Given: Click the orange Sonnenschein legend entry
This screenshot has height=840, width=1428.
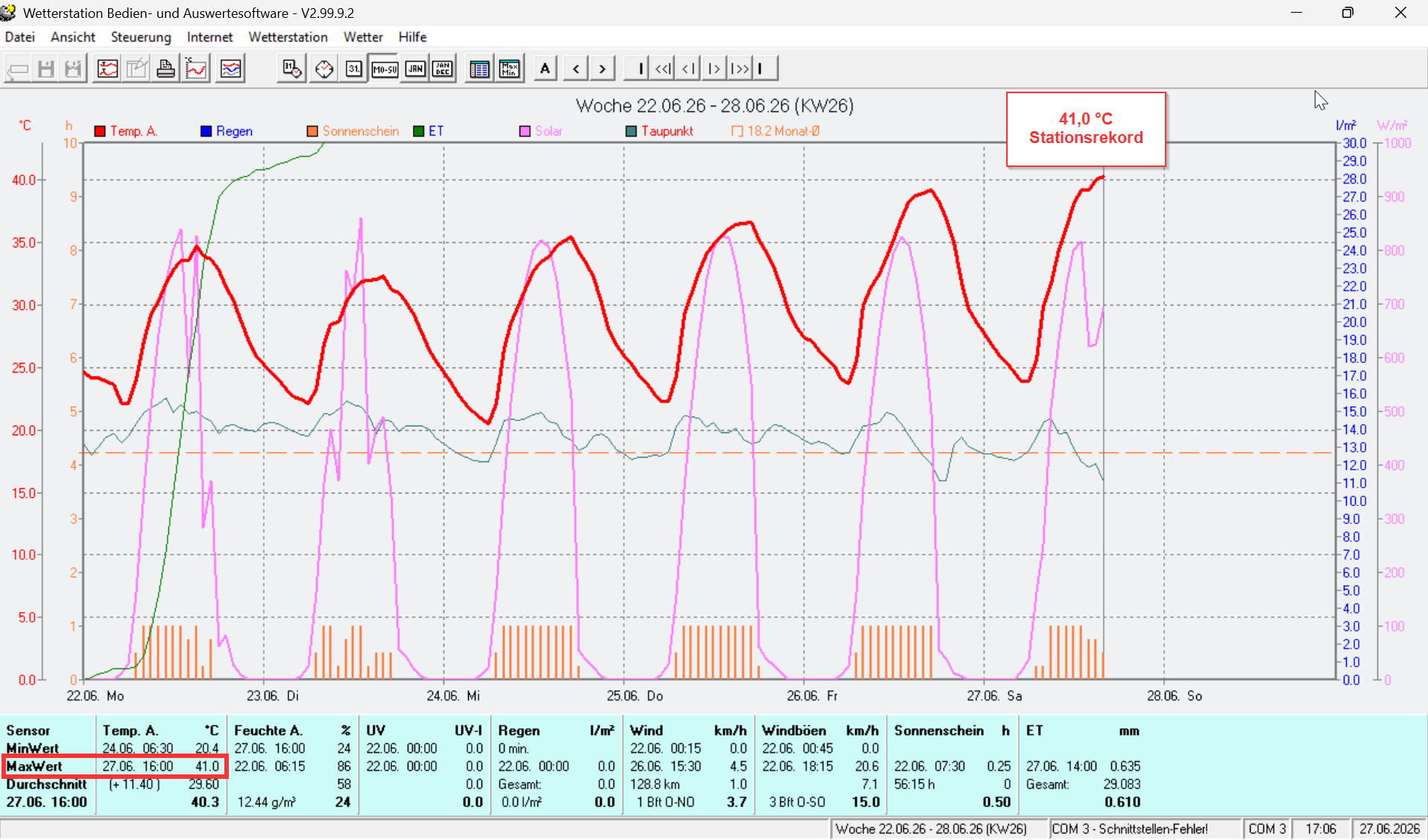Looking at the screenshot, I should click(x=353, y=131).
